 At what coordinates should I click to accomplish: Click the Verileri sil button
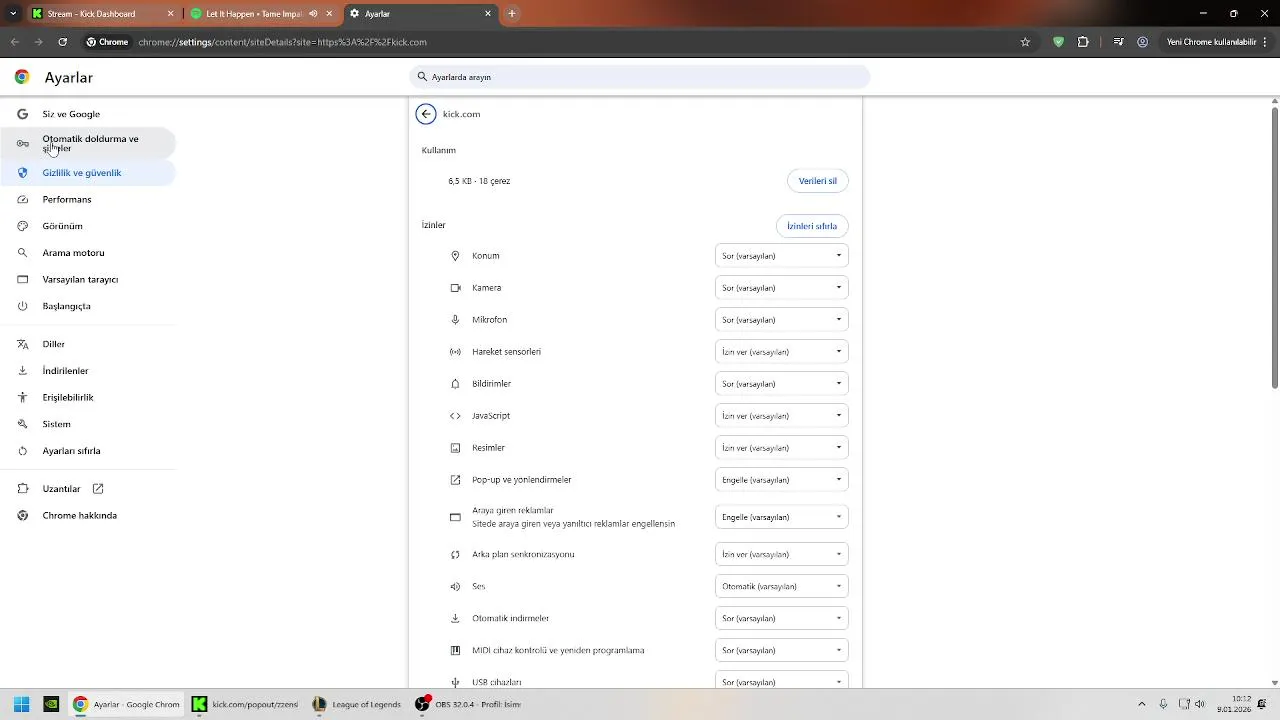click(x=818, y=181)
